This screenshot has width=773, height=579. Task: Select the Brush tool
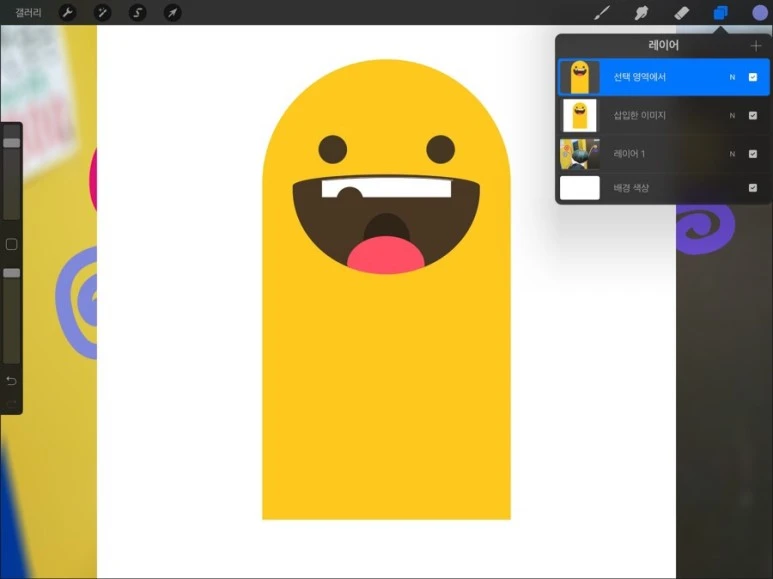tap(602, 13)
